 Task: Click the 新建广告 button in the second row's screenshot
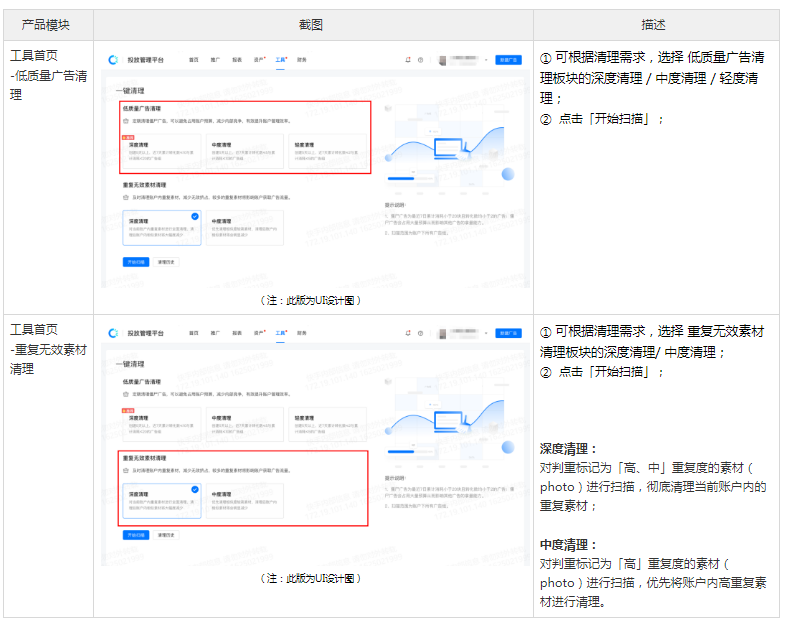[x=509, y=332]
